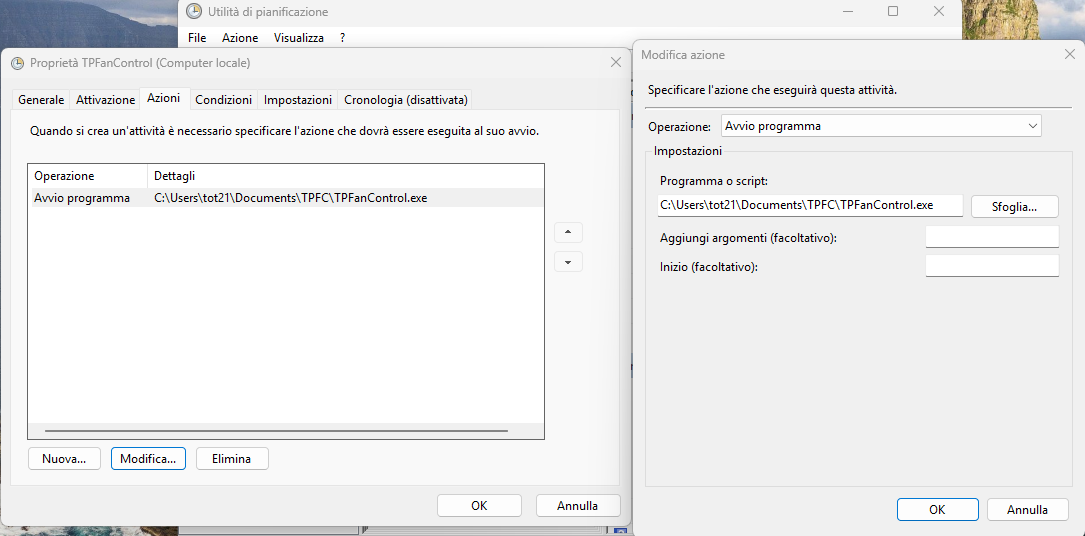1085x536 pixels.
Task: Open the Azione menu
Action: (x=240, y=38)
